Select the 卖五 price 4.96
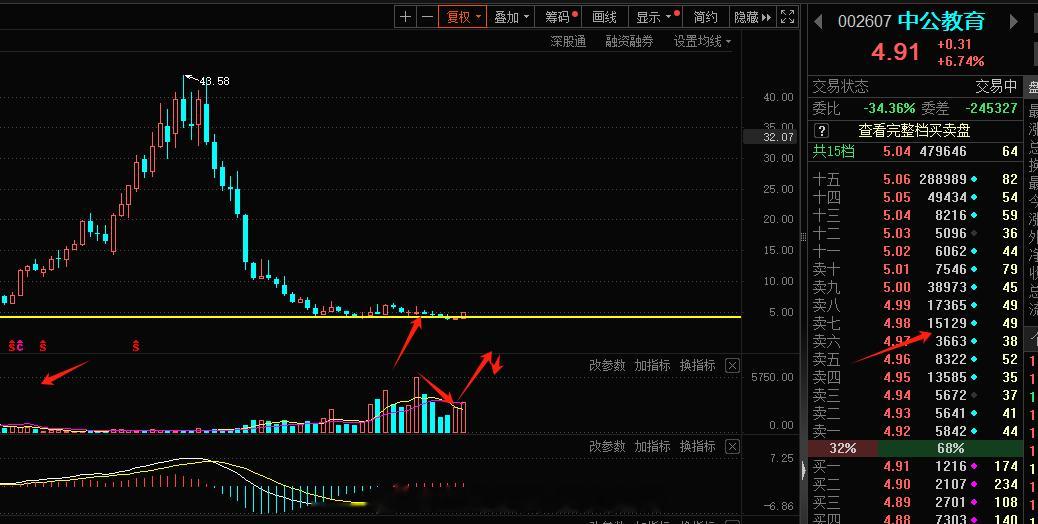The image size is (1038, 524). click(x=896, y=359)
